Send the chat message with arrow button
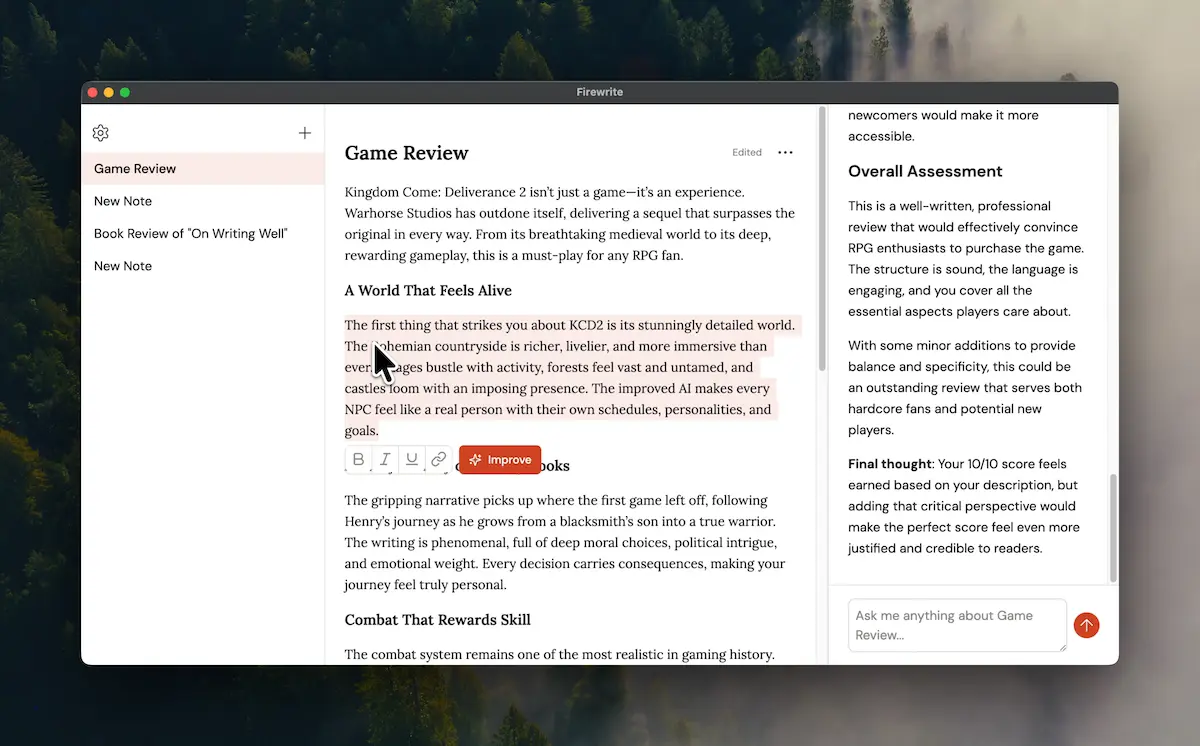Screen dimensions: 1200x746 click(x=1086, y=626)
